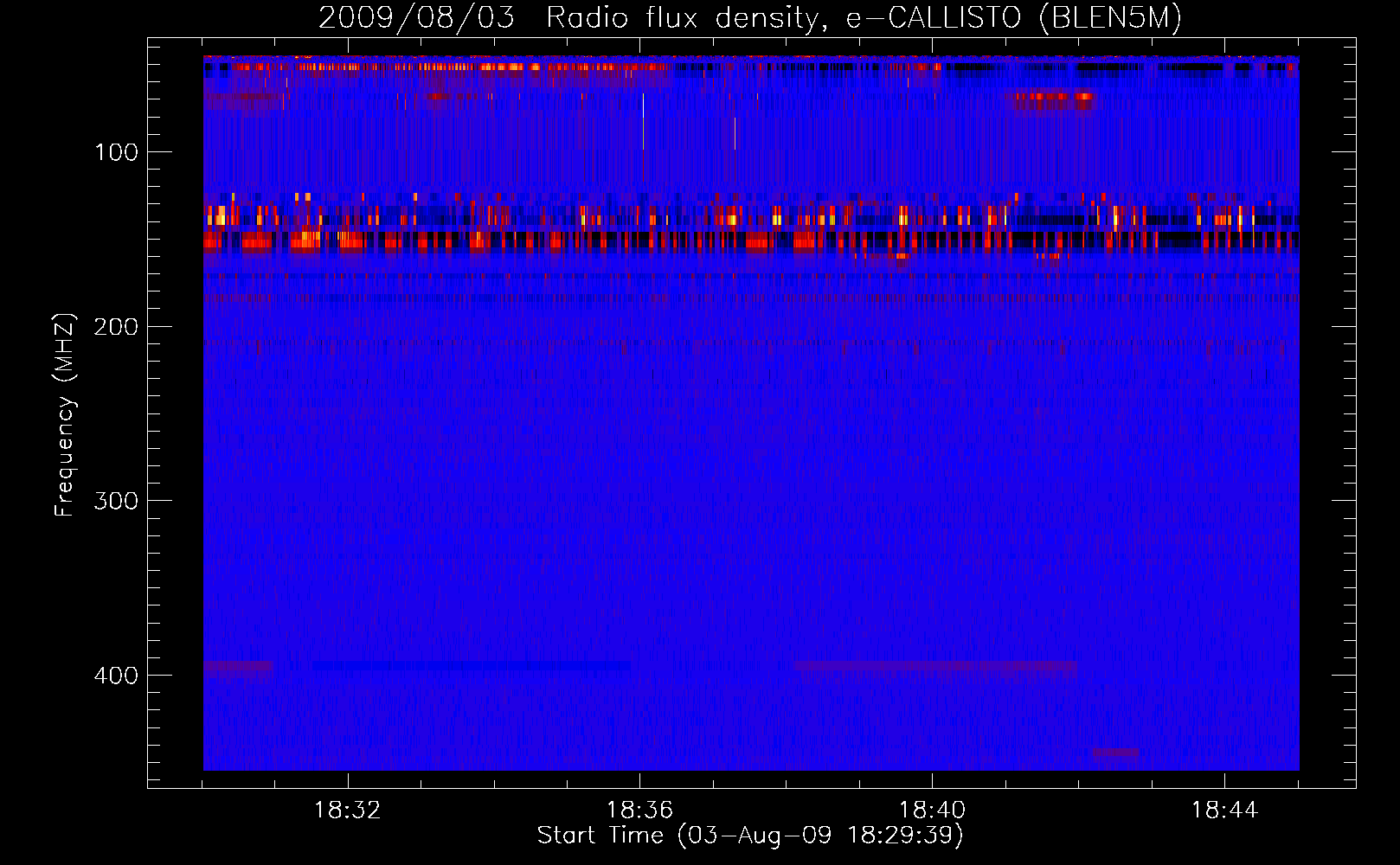The image size is (1400, 865).
Task: Click the 18:40 time tick label
Action: [932, 810]
